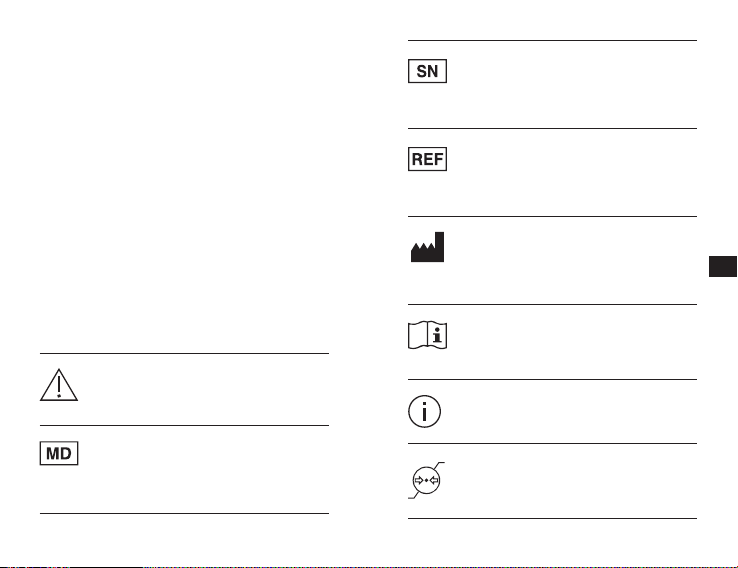Click the warning triangle caution symbol

click(59, 385)
